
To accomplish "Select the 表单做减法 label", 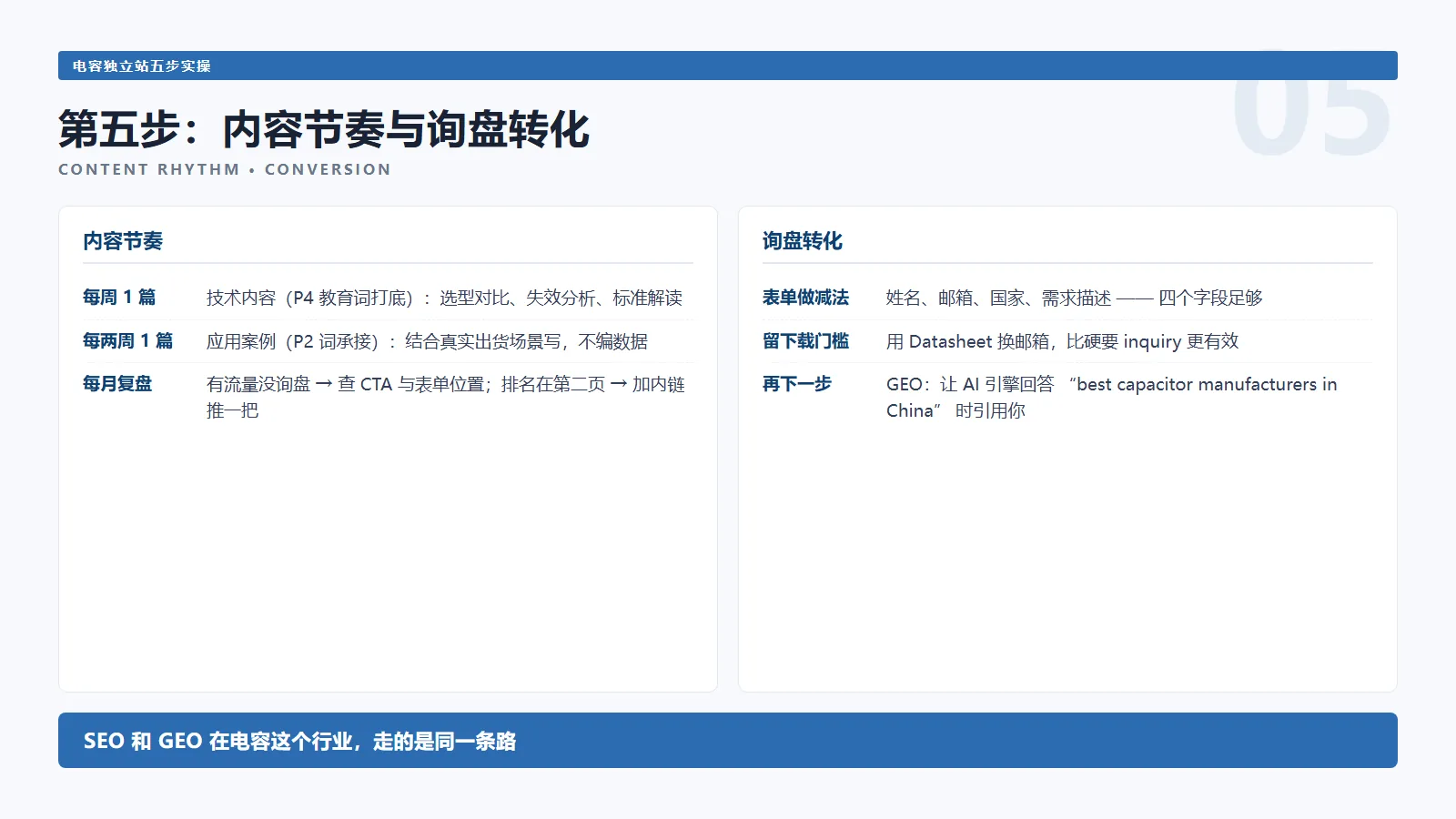I will tap(805, 298).
